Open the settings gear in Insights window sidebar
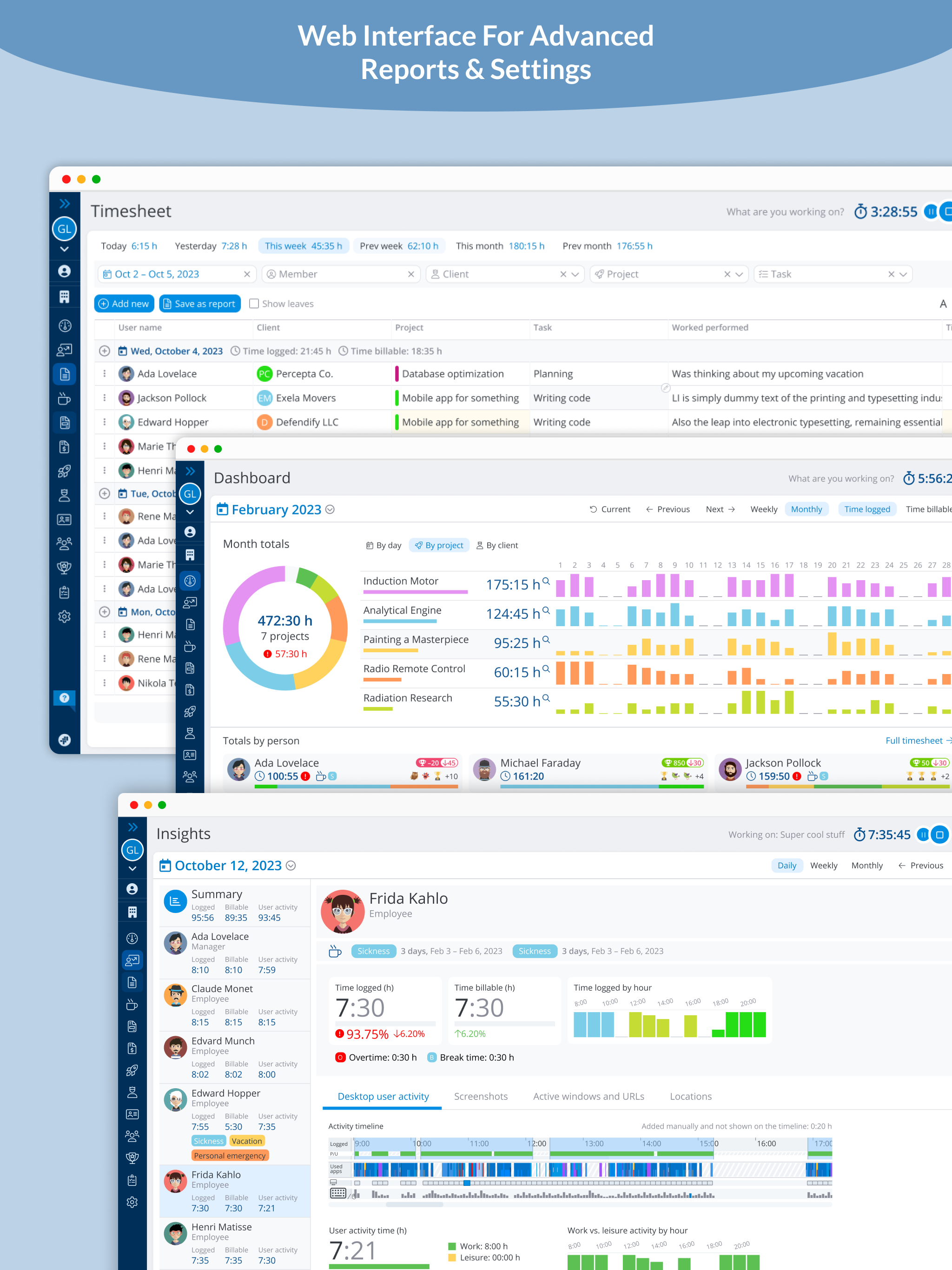 pyautogui.click(x=132, y=1202)
